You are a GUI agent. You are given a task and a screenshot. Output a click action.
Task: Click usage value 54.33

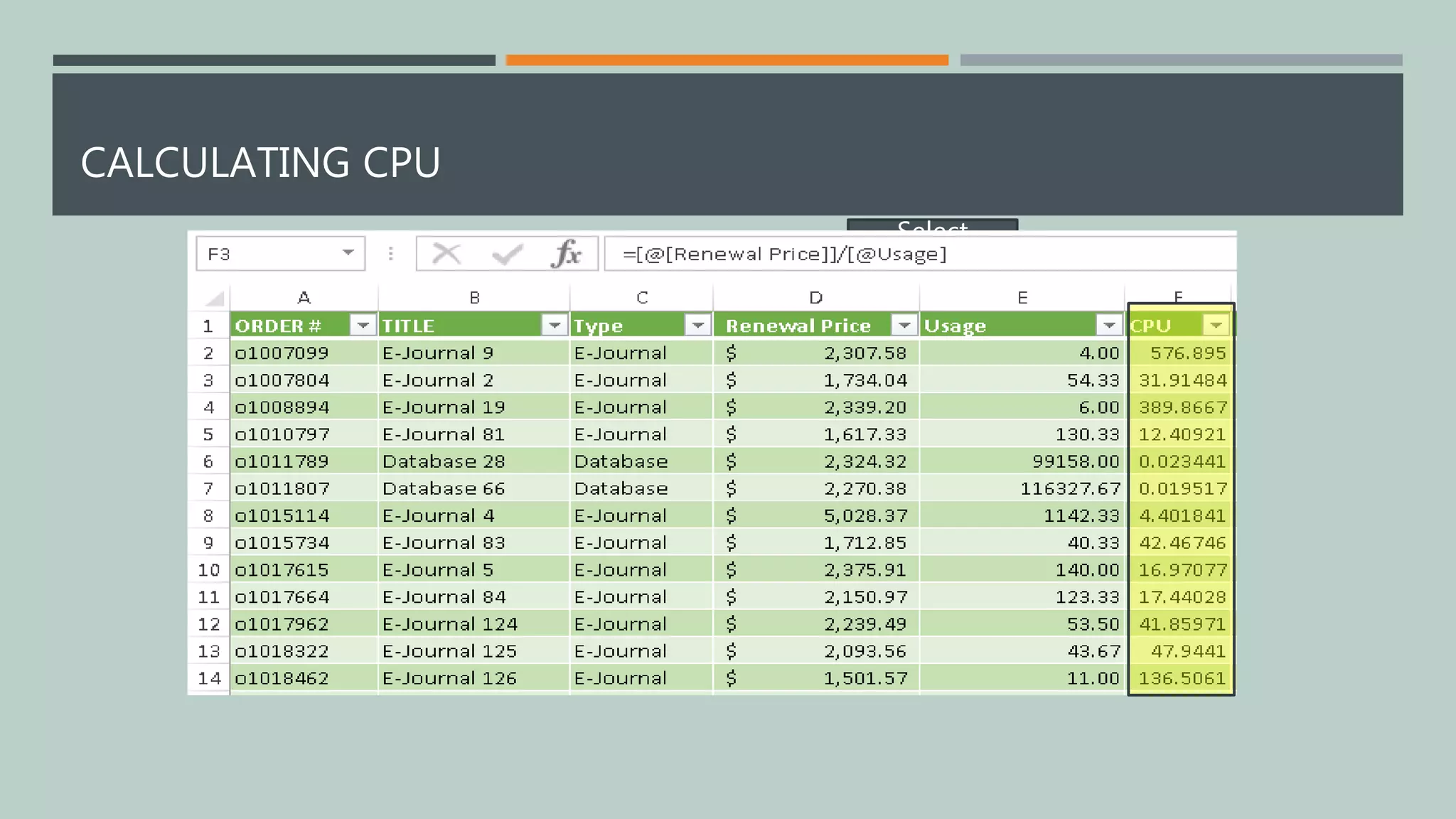[x=1022, y=380]
